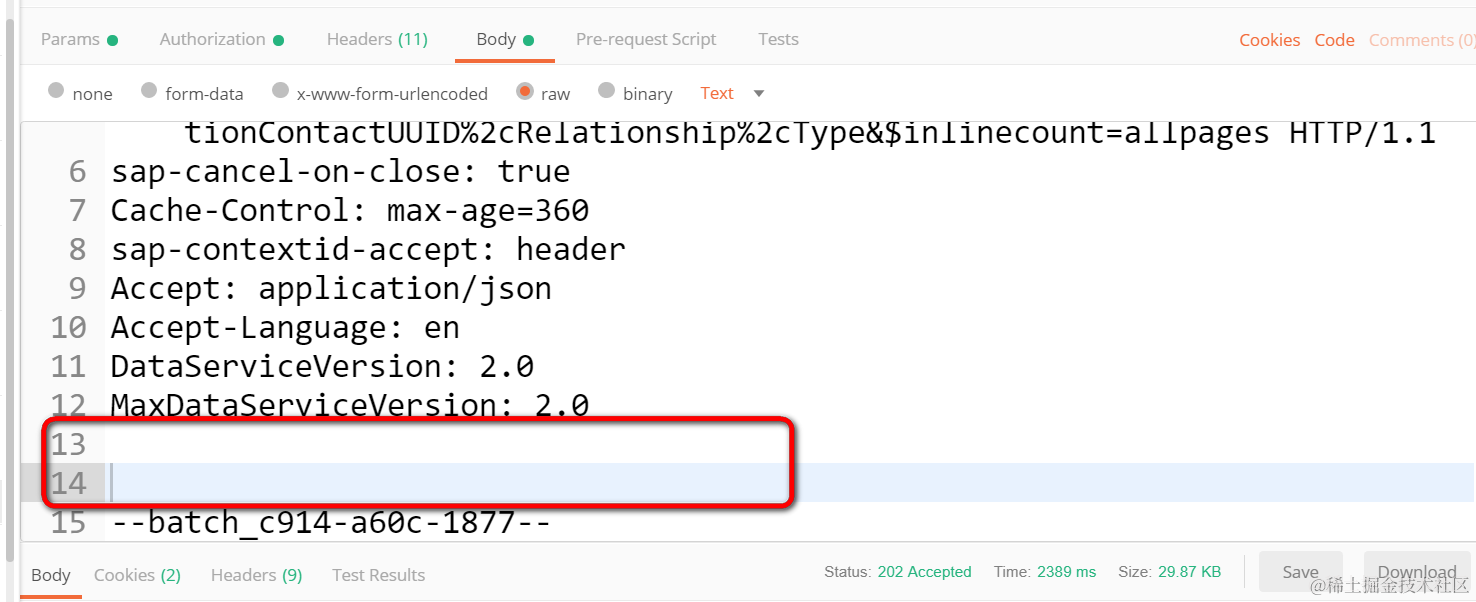This screenshot has width=1476, height=602.
Task: Open the Comments (0) link
Action: click(x=1421, y=40)
